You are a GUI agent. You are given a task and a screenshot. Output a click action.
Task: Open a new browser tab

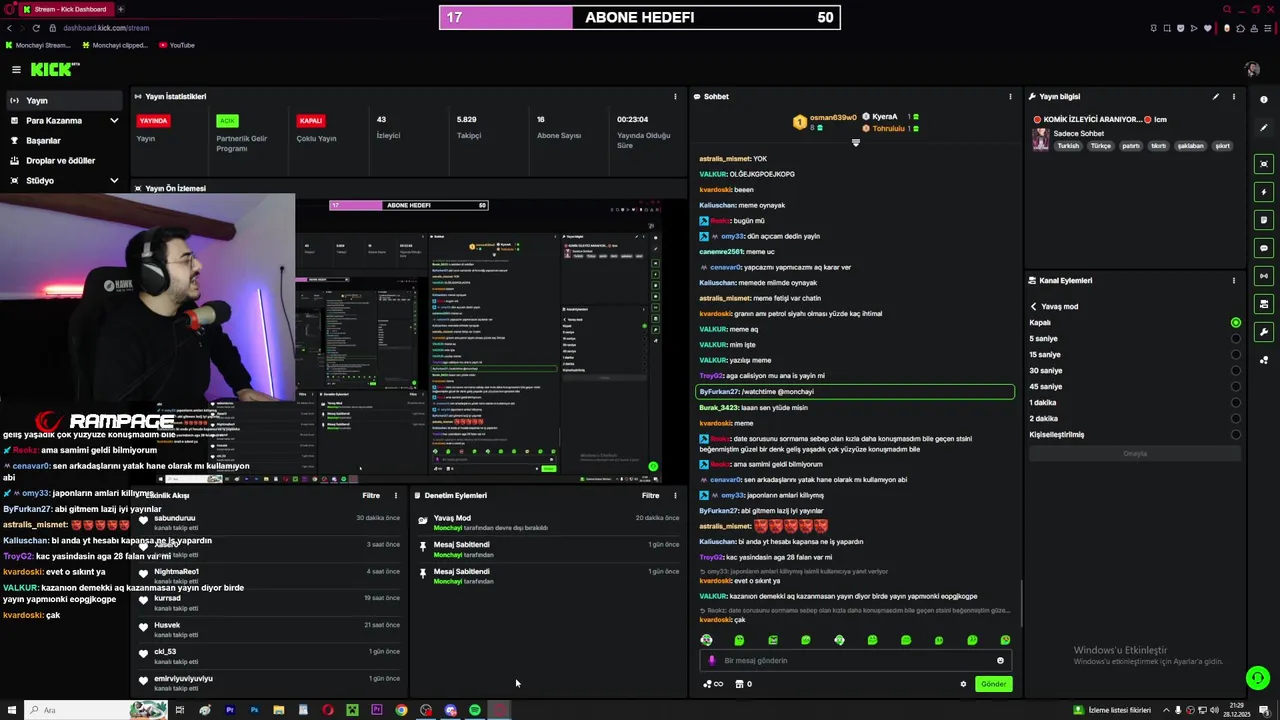point(121,9)
